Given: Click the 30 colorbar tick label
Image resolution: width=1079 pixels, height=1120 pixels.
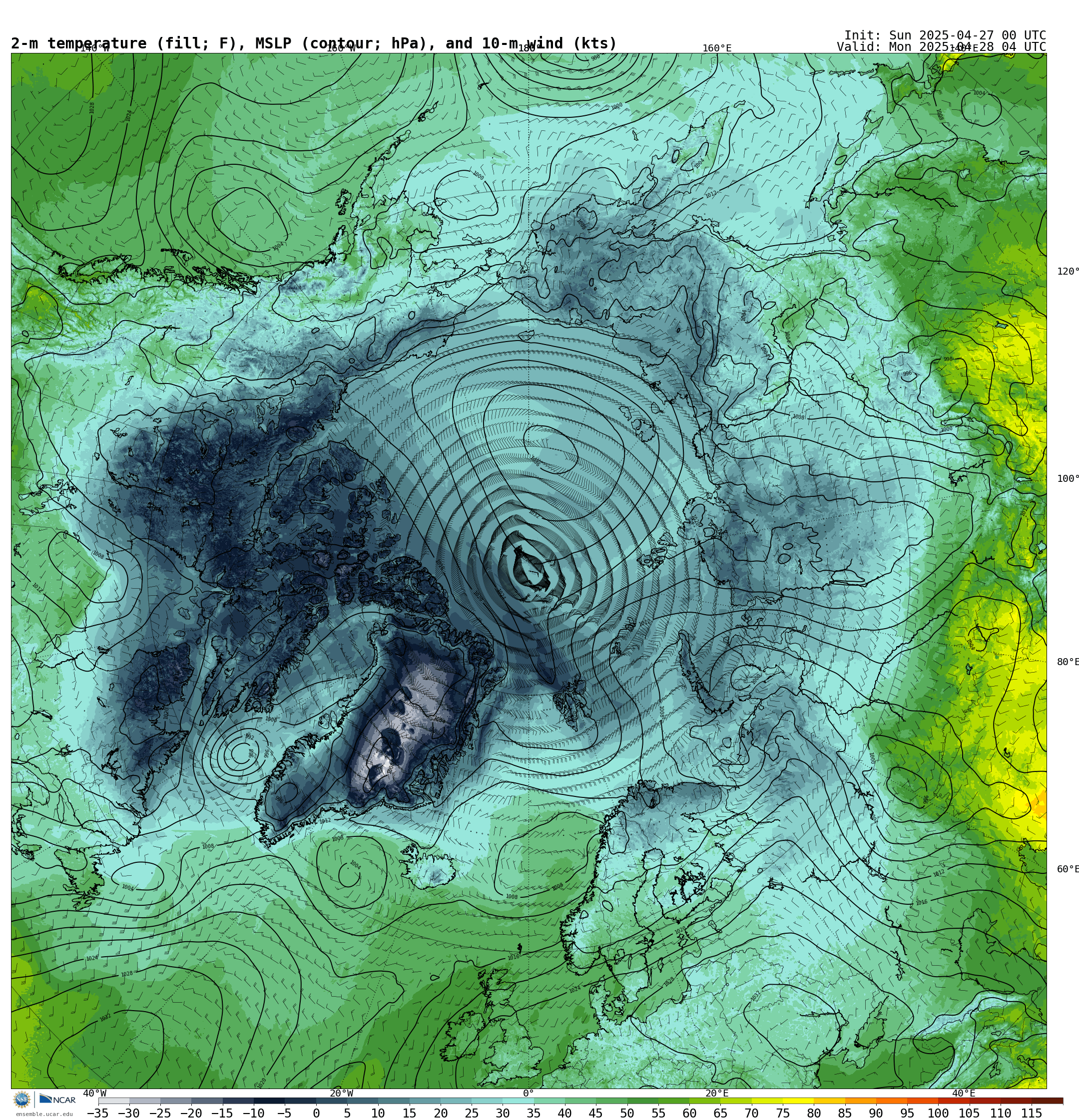Looking at the screenshot, I should pos(503,1113).
